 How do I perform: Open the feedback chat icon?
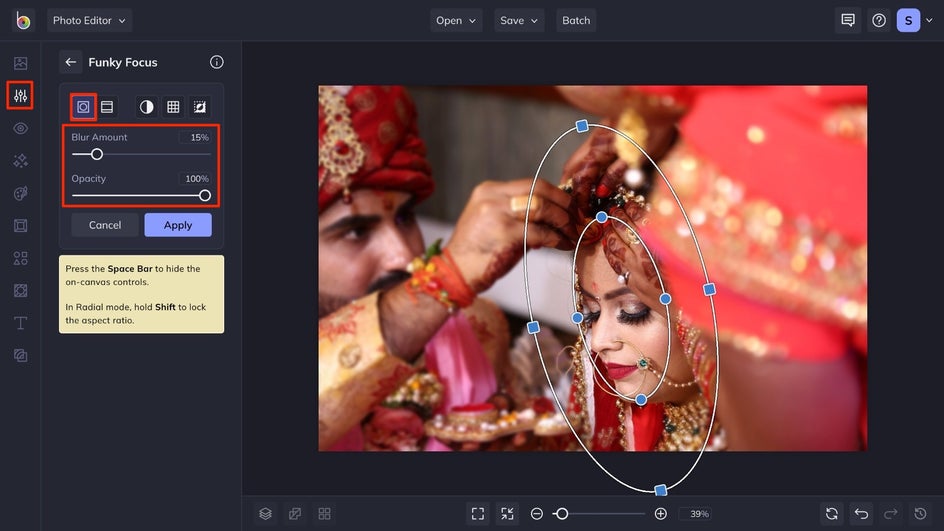click(x=848, y=20)
